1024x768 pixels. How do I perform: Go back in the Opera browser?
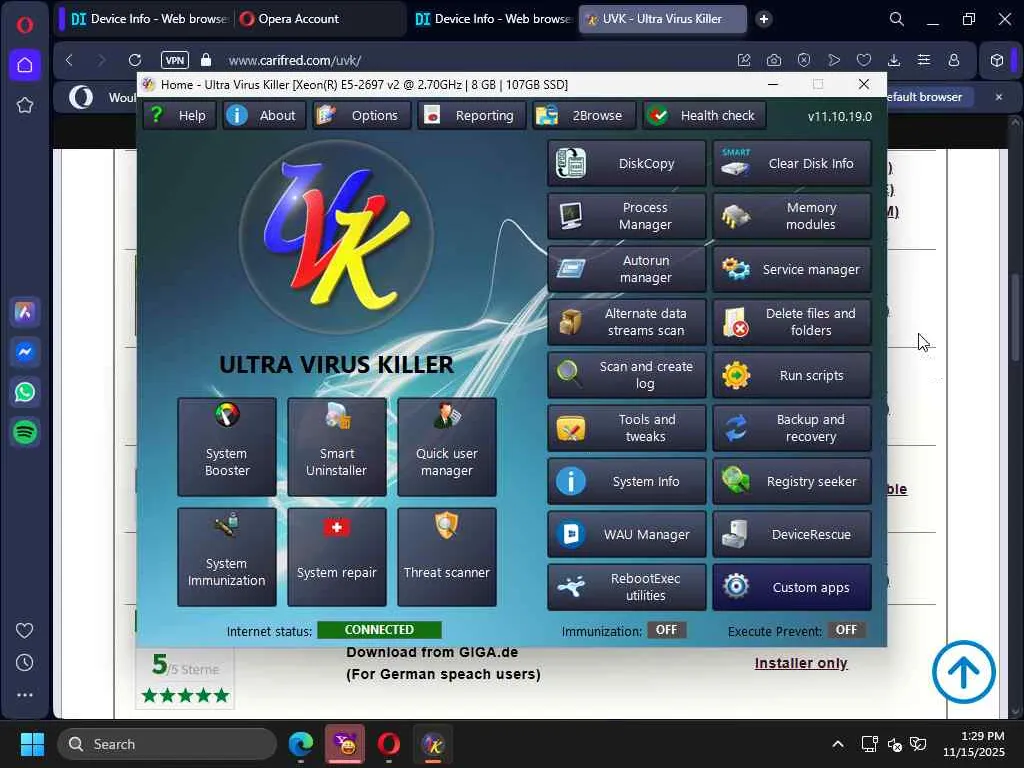(69, 60)
